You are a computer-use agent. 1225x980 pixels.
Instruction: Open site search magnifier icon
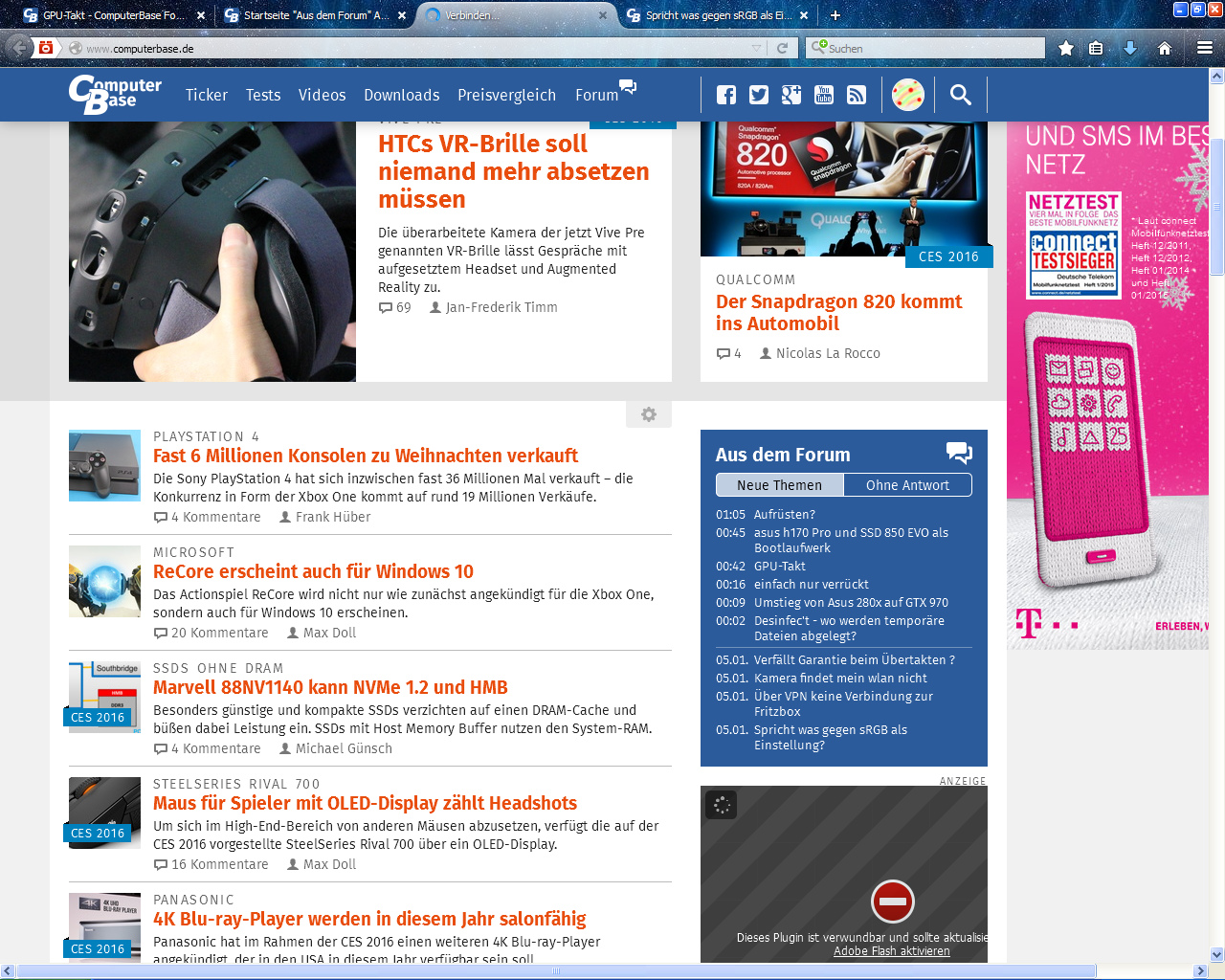[x=961, y=95]
